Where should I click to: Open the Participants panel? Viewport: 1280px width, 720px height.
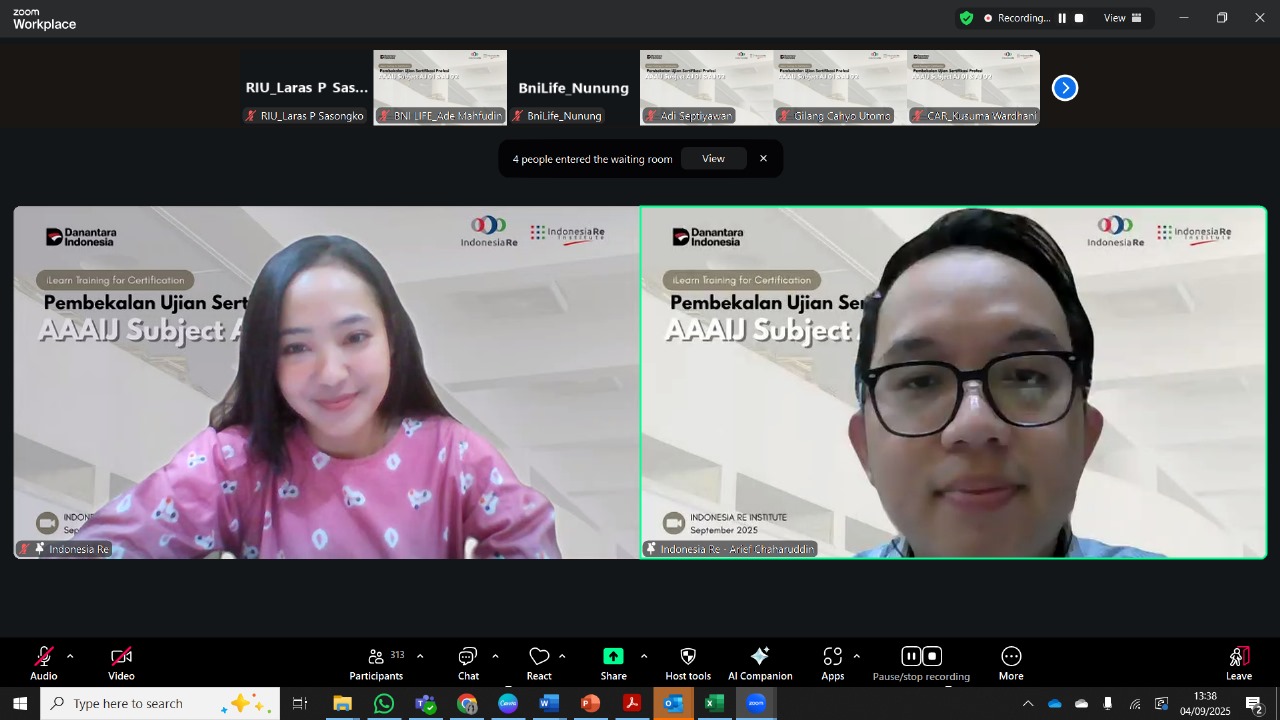[x=376, y=662]
